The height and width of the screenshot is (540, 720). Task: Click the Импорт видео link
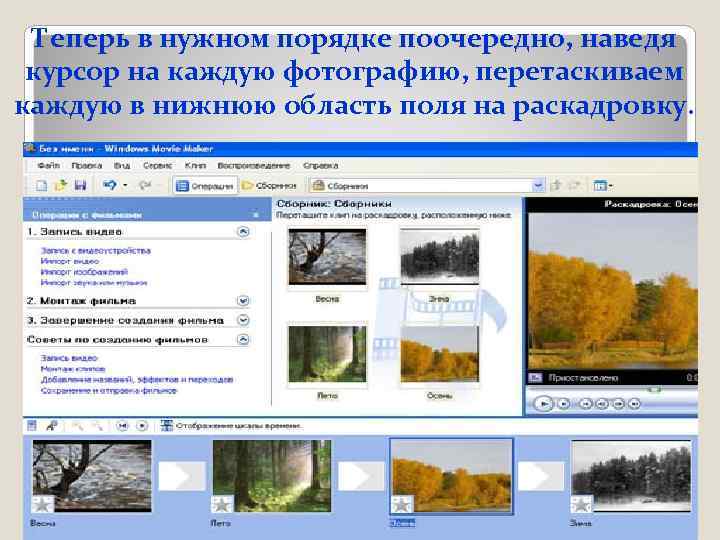coord(70,261)
